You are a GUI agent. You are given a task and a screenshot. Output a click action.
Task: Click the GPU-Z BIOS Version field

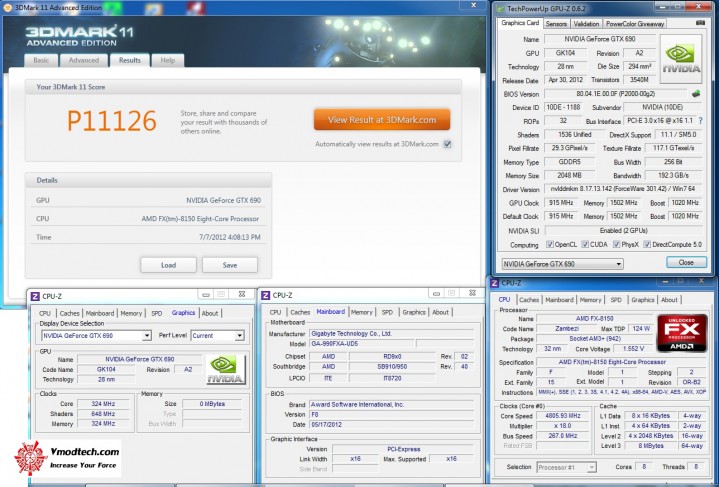click(x=615, y=94)
